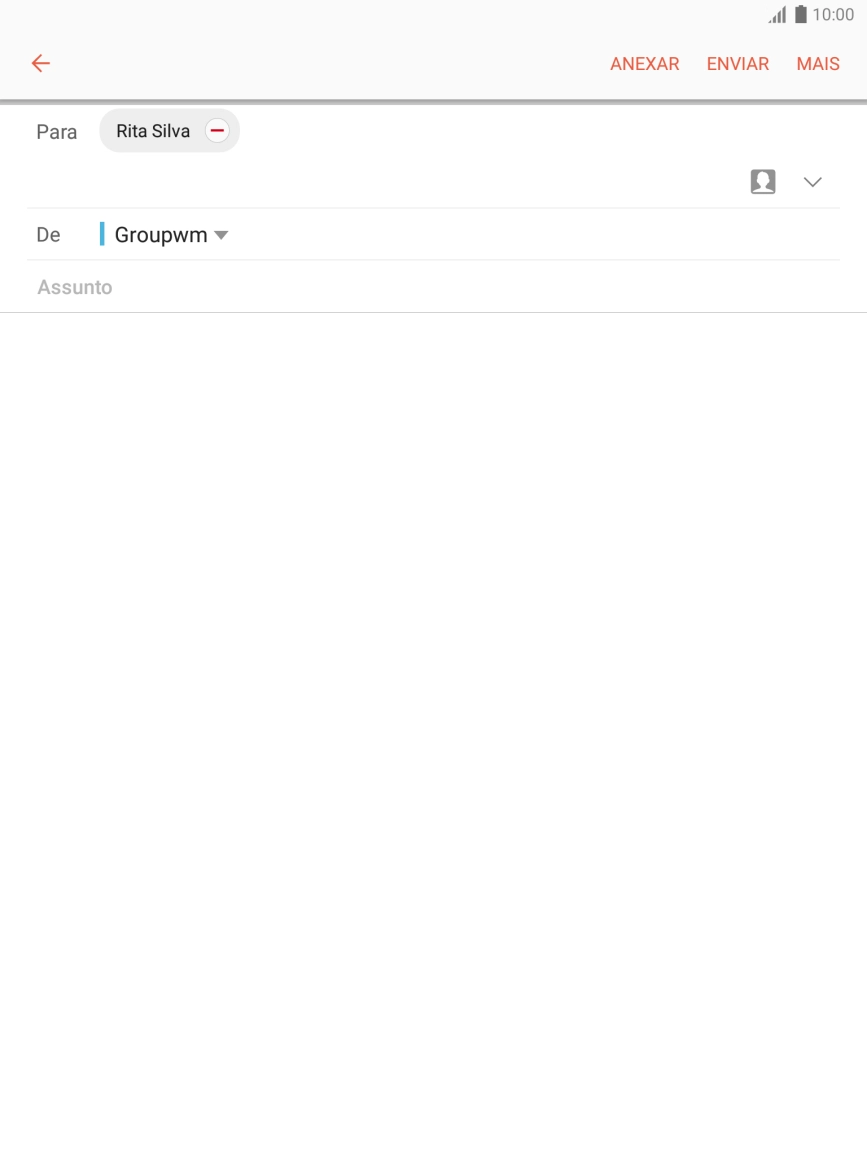Tap the Para label
The height and width of the screenshot is (1156, 867).
(x=57, y=132)
